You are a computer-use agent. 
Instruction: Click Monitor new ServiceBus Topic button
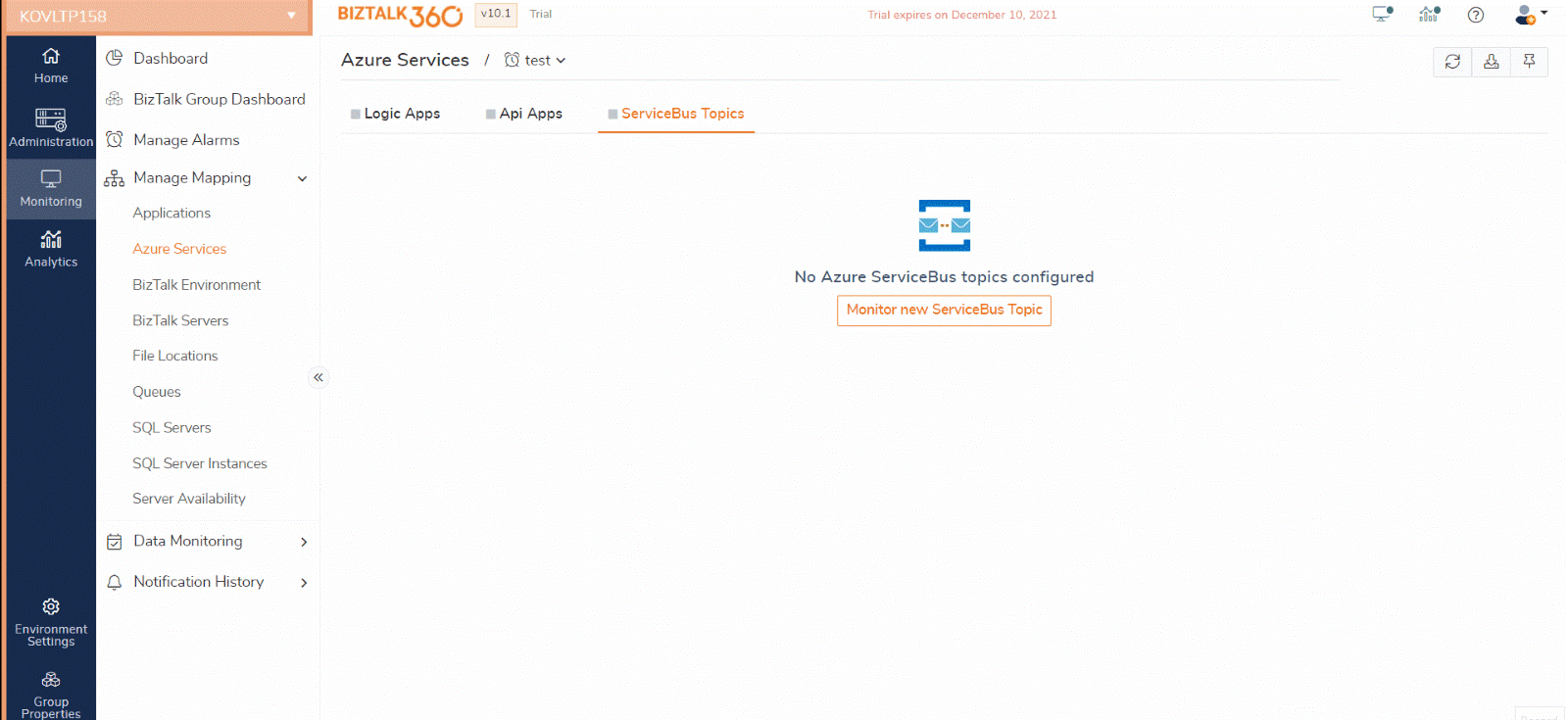(x=945, y=310)
